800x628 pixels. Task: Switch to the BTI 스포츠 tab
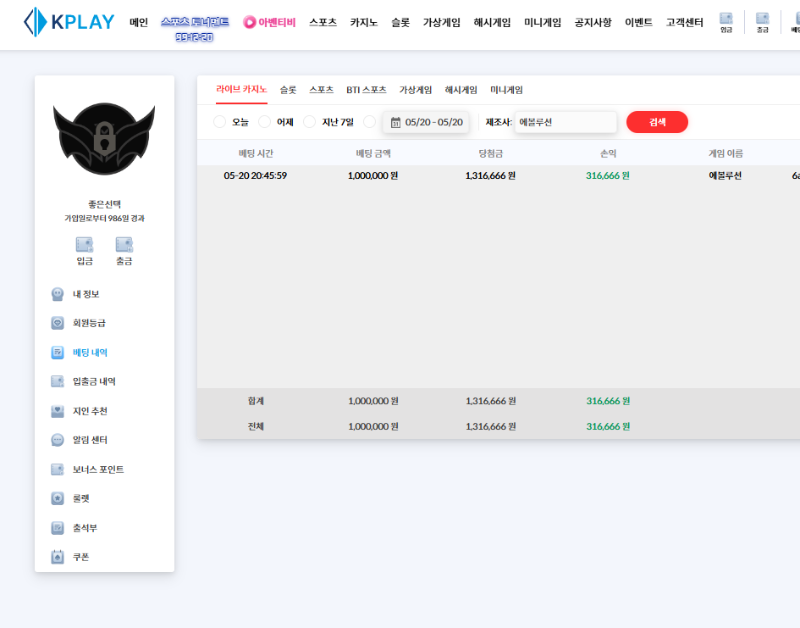[x=366, y=90]
